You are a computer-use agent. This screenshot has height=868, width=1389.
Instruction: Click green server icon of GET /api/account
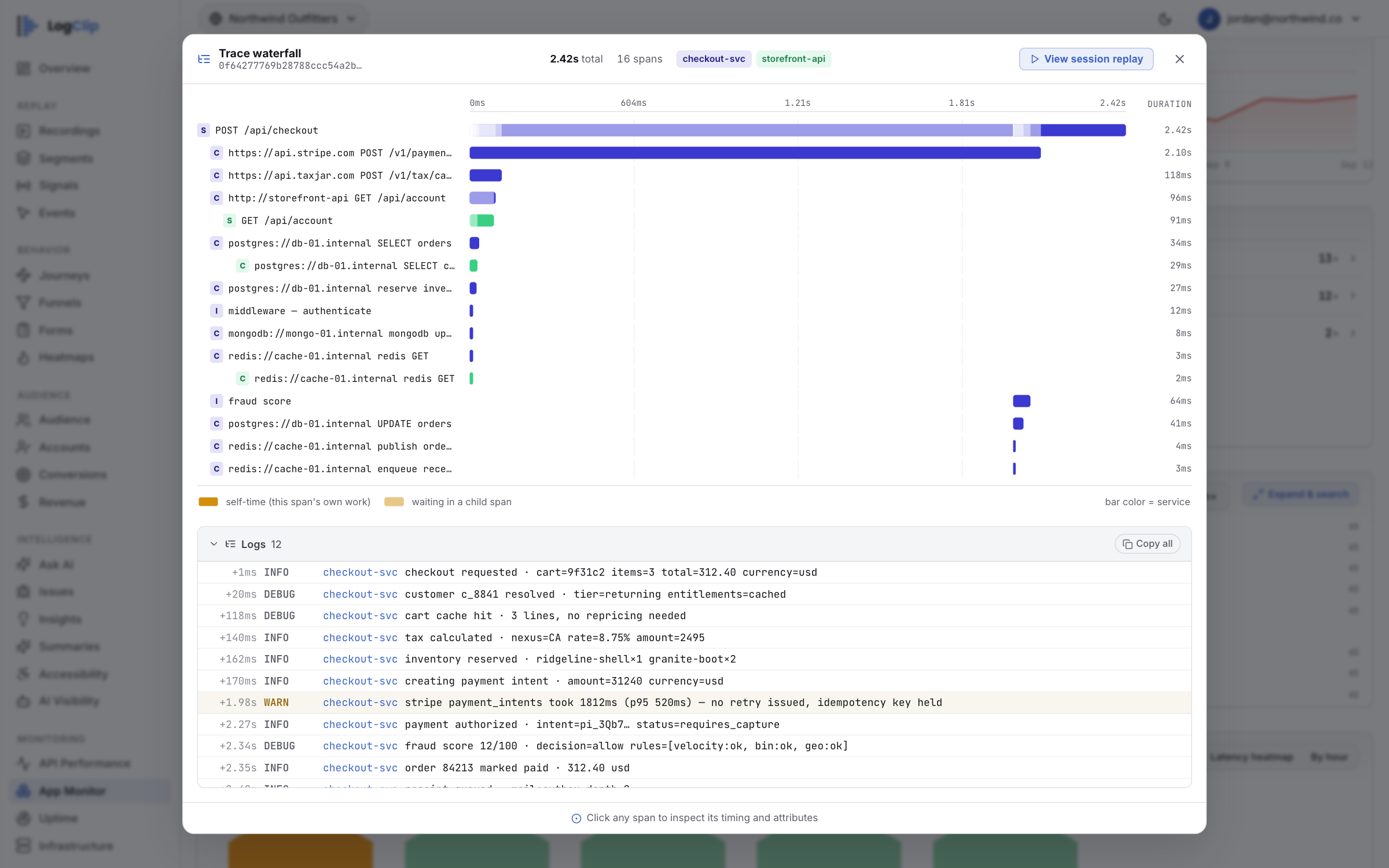point(230,220)
